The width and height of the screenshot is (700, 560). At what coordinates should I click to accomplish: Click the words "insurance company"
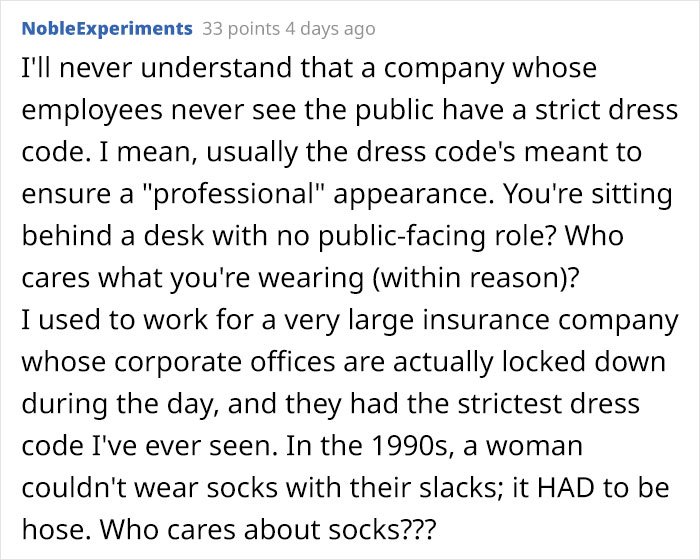point(550,320)
